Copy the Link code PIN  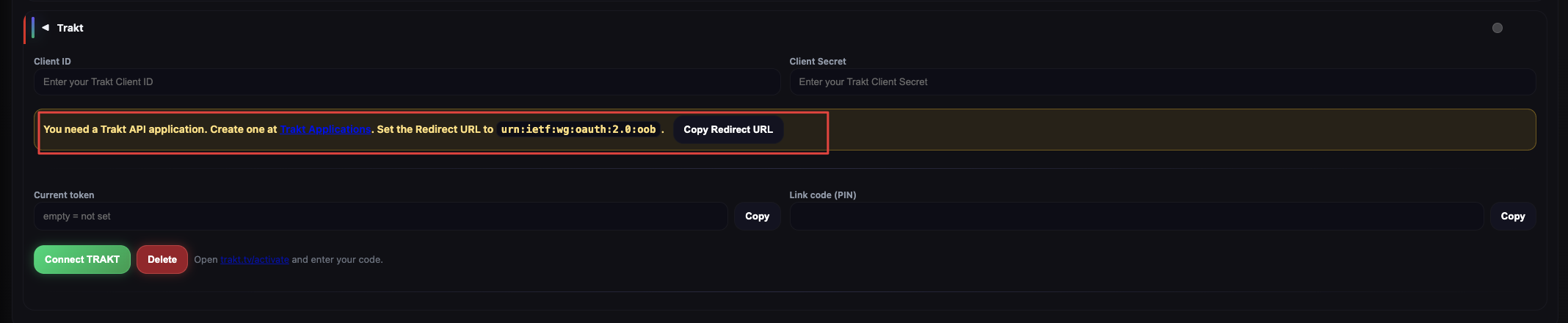point(1513,216)
